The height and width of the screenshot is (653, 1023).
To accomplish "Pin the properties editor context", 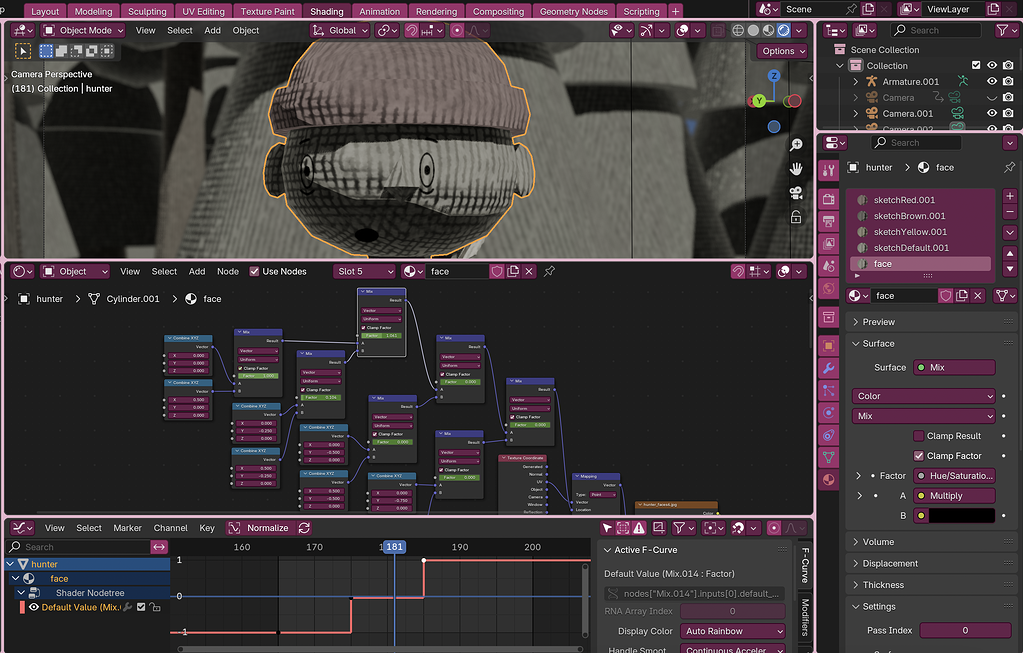I will (x=1009, y=168).
